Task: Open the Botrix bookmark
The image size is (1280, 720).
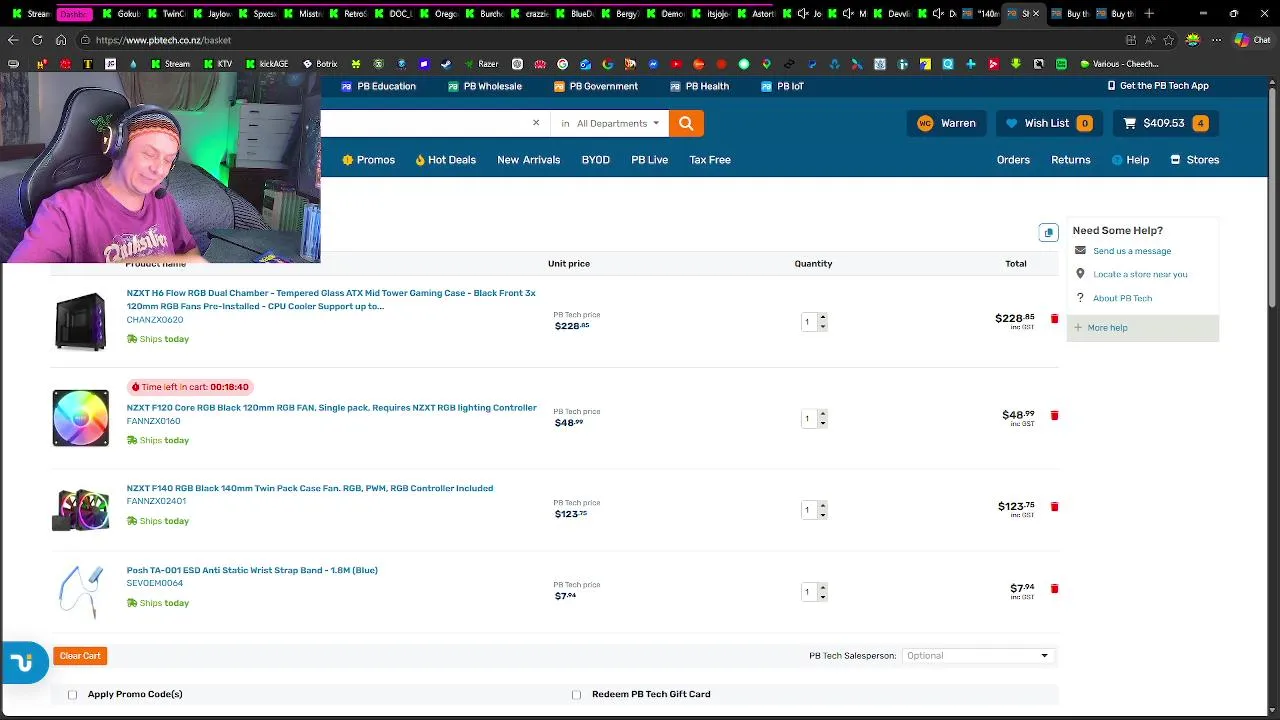Action: pos(320,64)
